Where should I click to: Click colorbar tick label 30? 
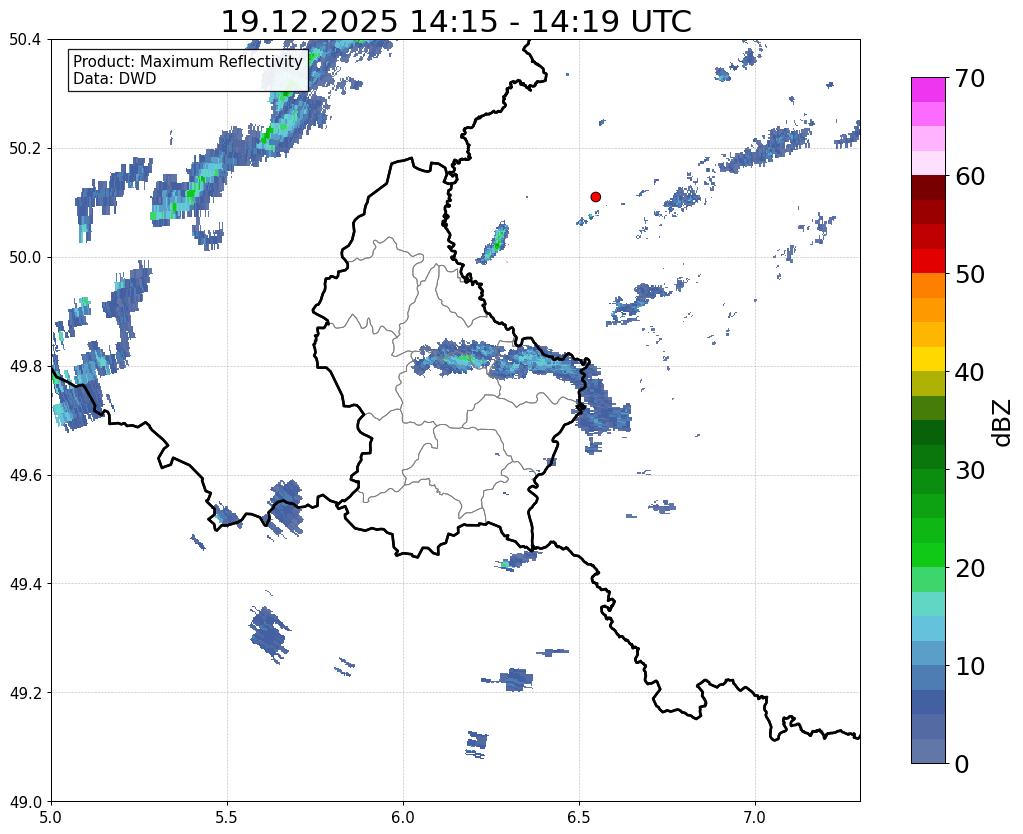point(970,470)
